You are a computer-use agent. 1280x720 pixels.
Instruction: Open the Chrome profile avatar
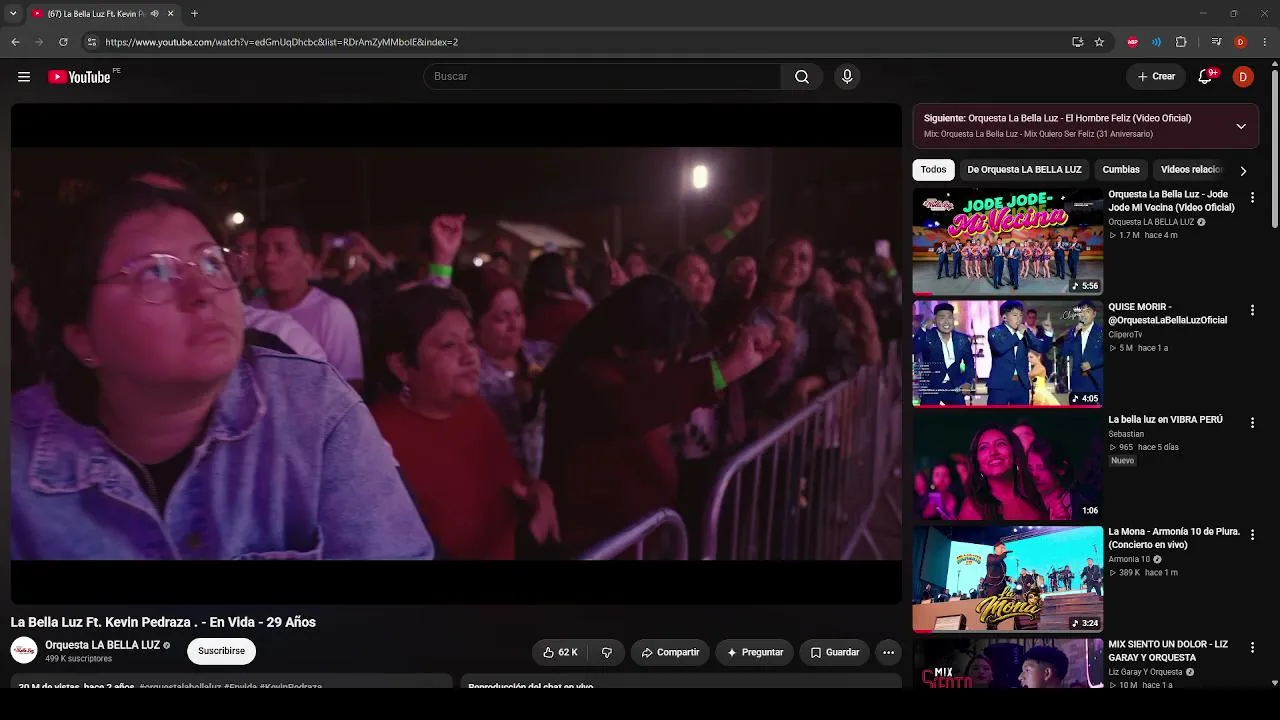coord(1240,42)
